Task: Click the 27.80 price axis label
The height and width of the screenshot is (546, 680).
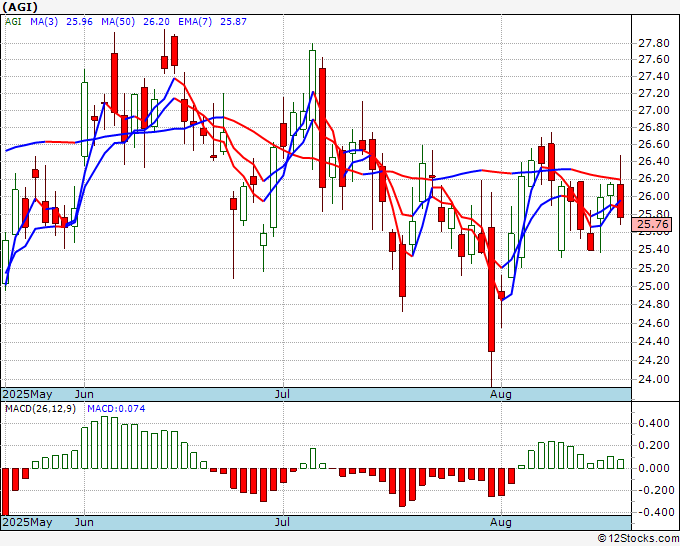Action: 654,43
